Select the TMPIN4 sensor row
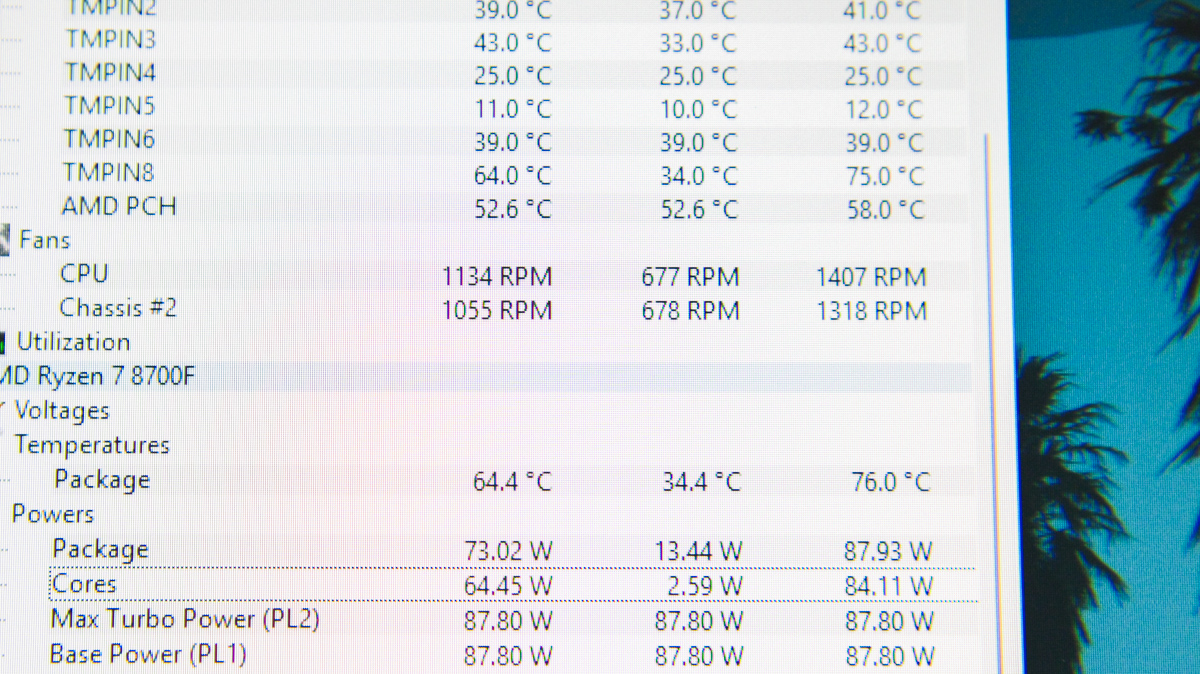 click(x=485, y=75)
